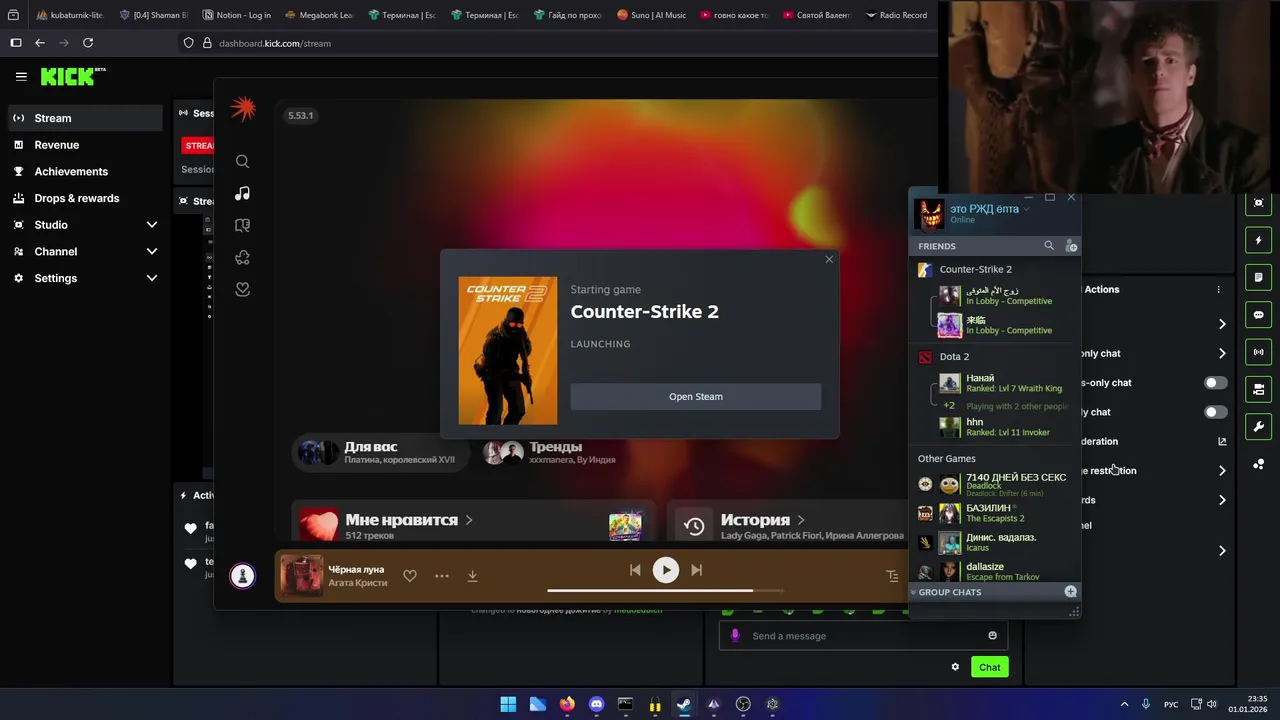Image resolution: width=1280 pixels, height=720 pixels.
Task: Click the lightning bolt icon in Kick's right toolbar
Action: (1258, 240)
